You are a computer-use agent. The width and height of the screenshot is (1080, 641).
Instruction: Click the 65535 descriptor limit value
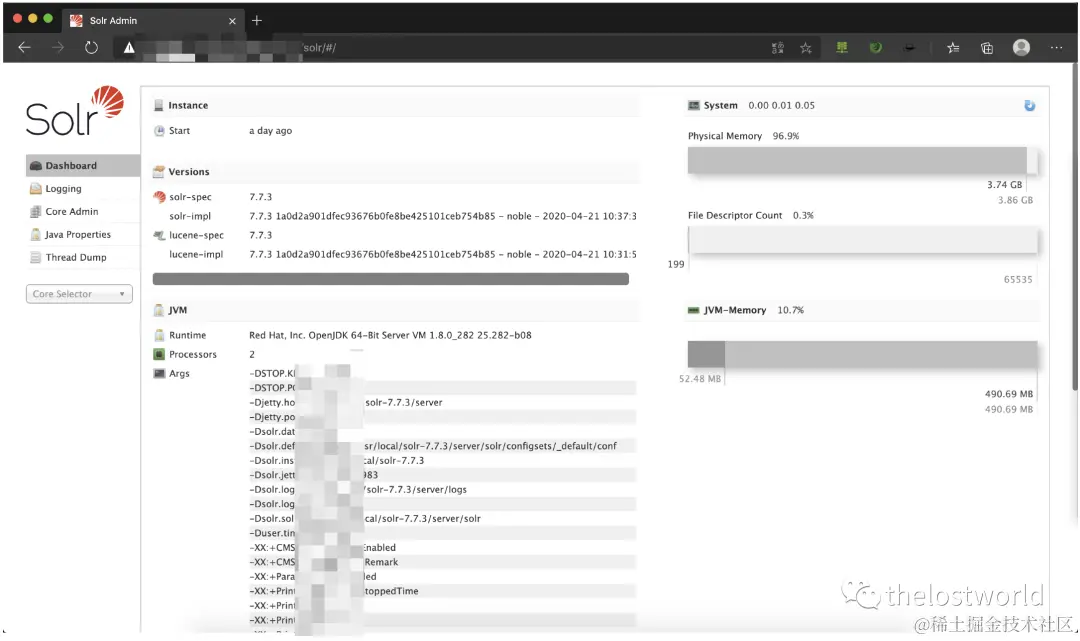click(1018, 280)
